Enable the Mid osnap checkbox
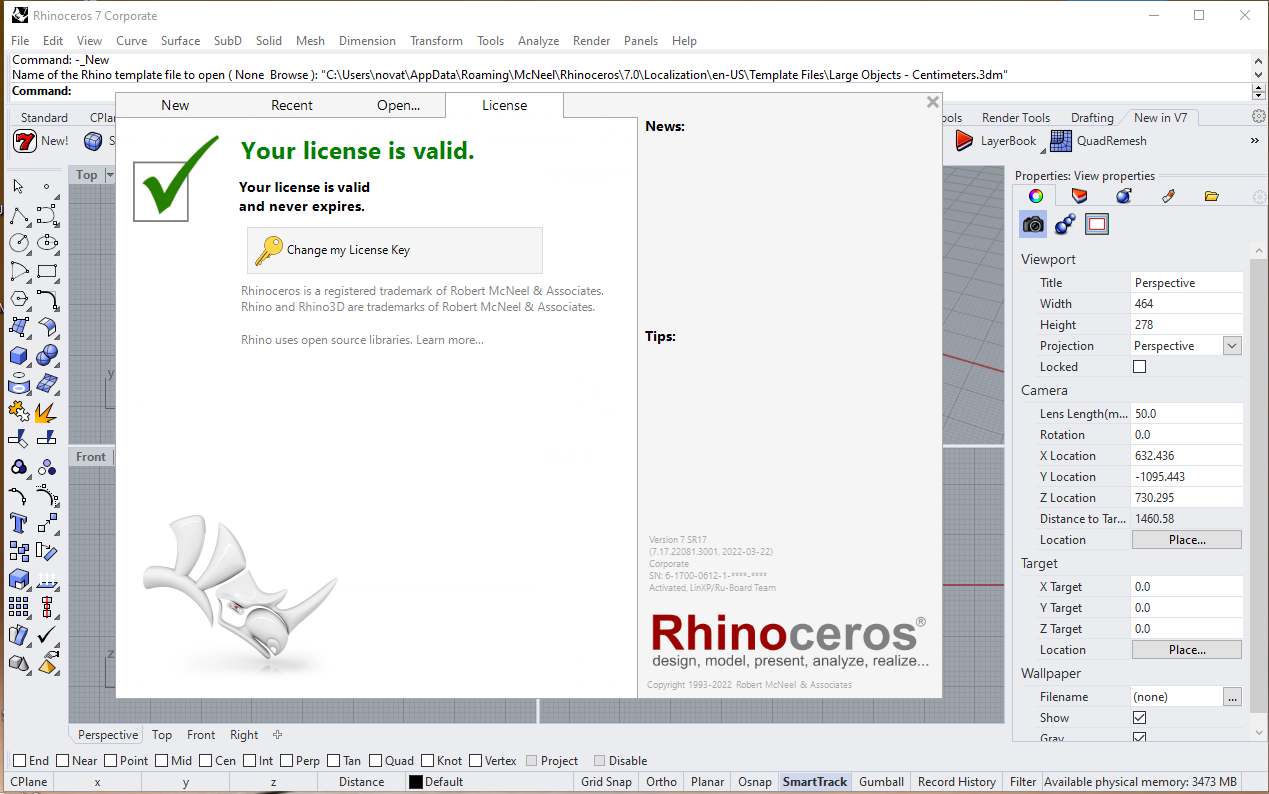 [x=162, y=761]
